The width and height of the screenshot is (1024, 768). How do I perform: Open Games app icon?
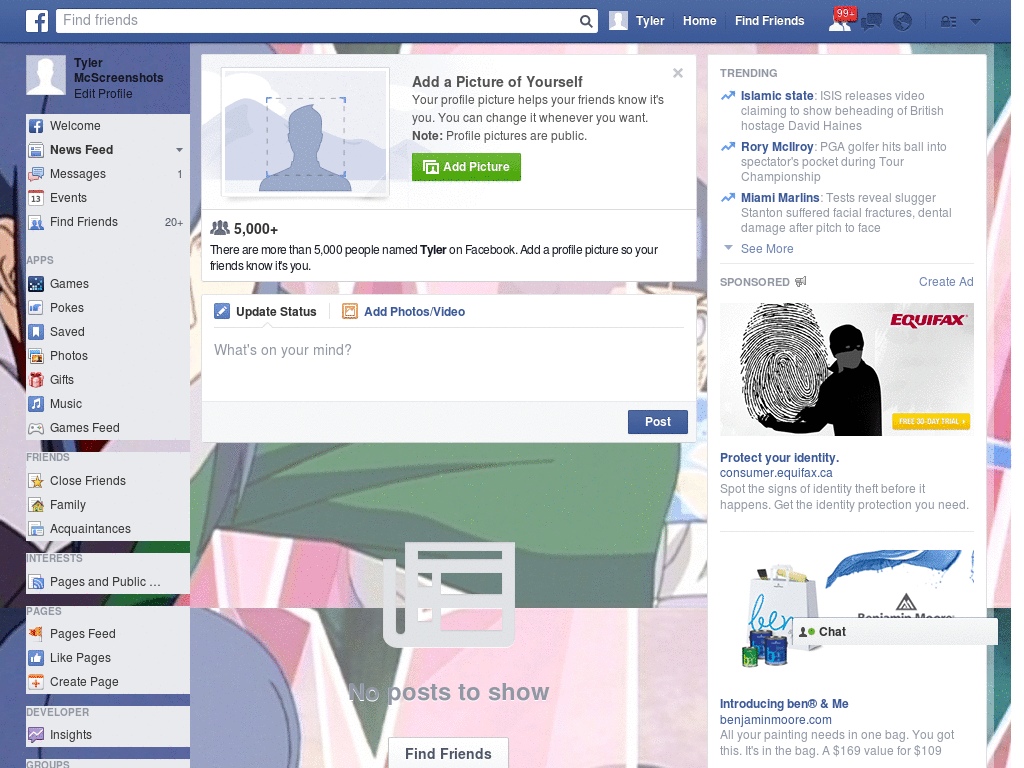36,284
